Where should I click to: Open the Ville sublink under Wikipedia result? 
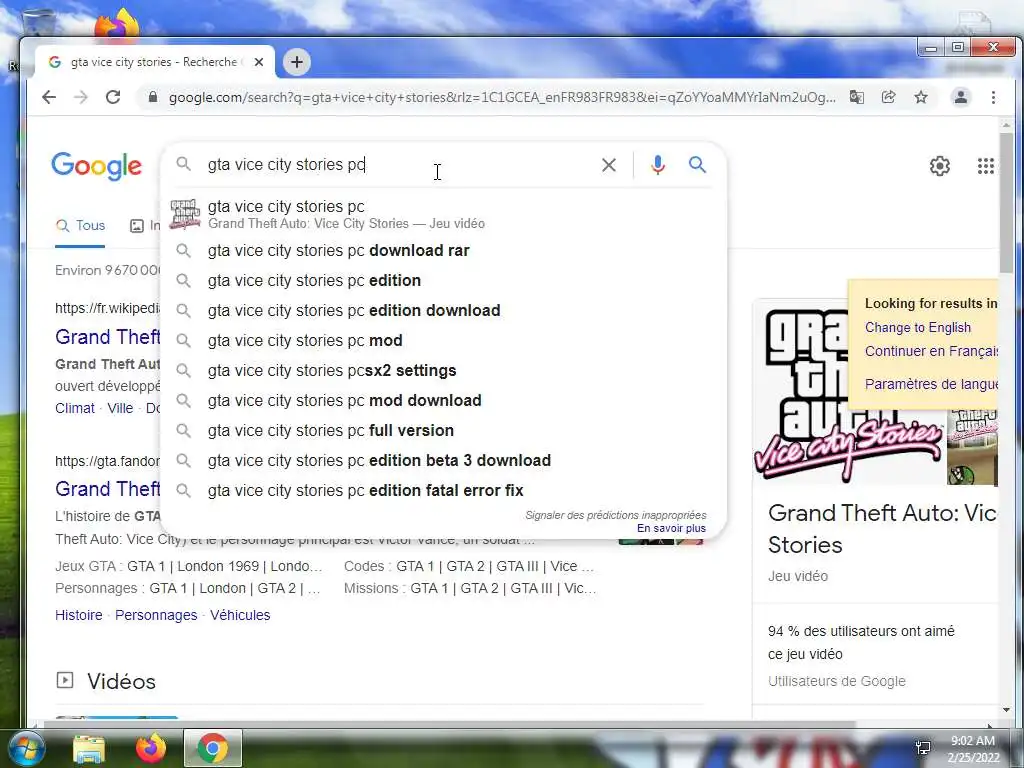pos(120,408)
